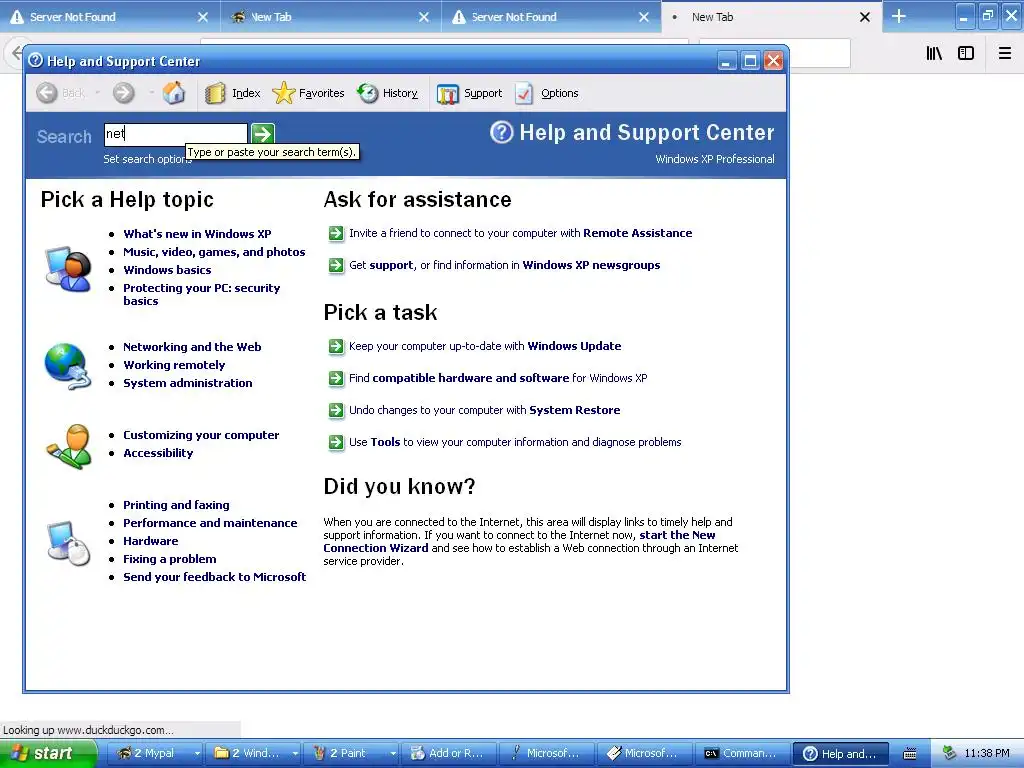The height and width of the screenshot is (768, 1024).
Task: Open the Windows Start menu
Action: point(48,754)
